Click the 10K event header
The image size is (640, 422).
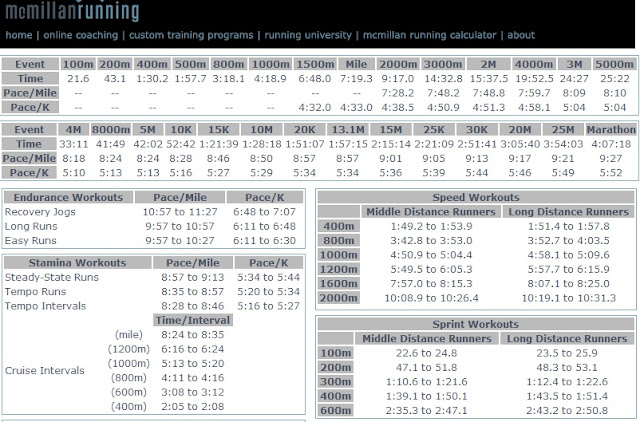tap(181, 129)
